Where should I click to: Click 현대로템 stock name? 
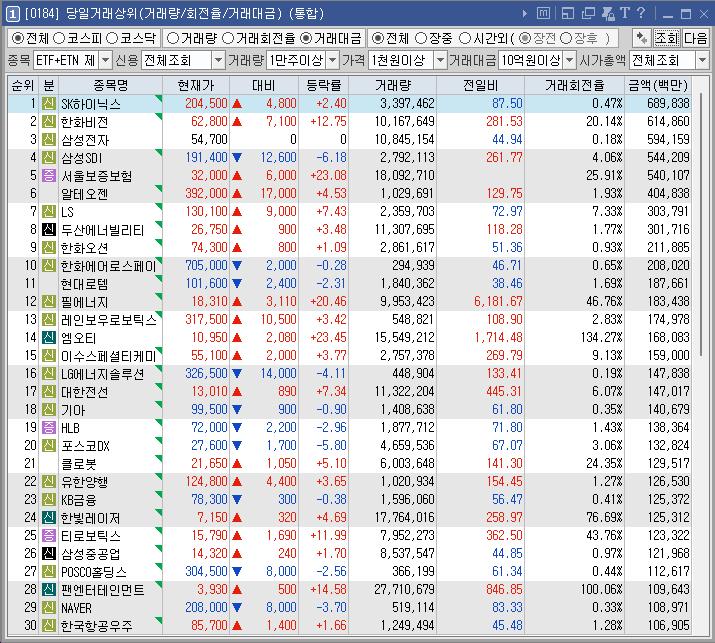(84, 284)
